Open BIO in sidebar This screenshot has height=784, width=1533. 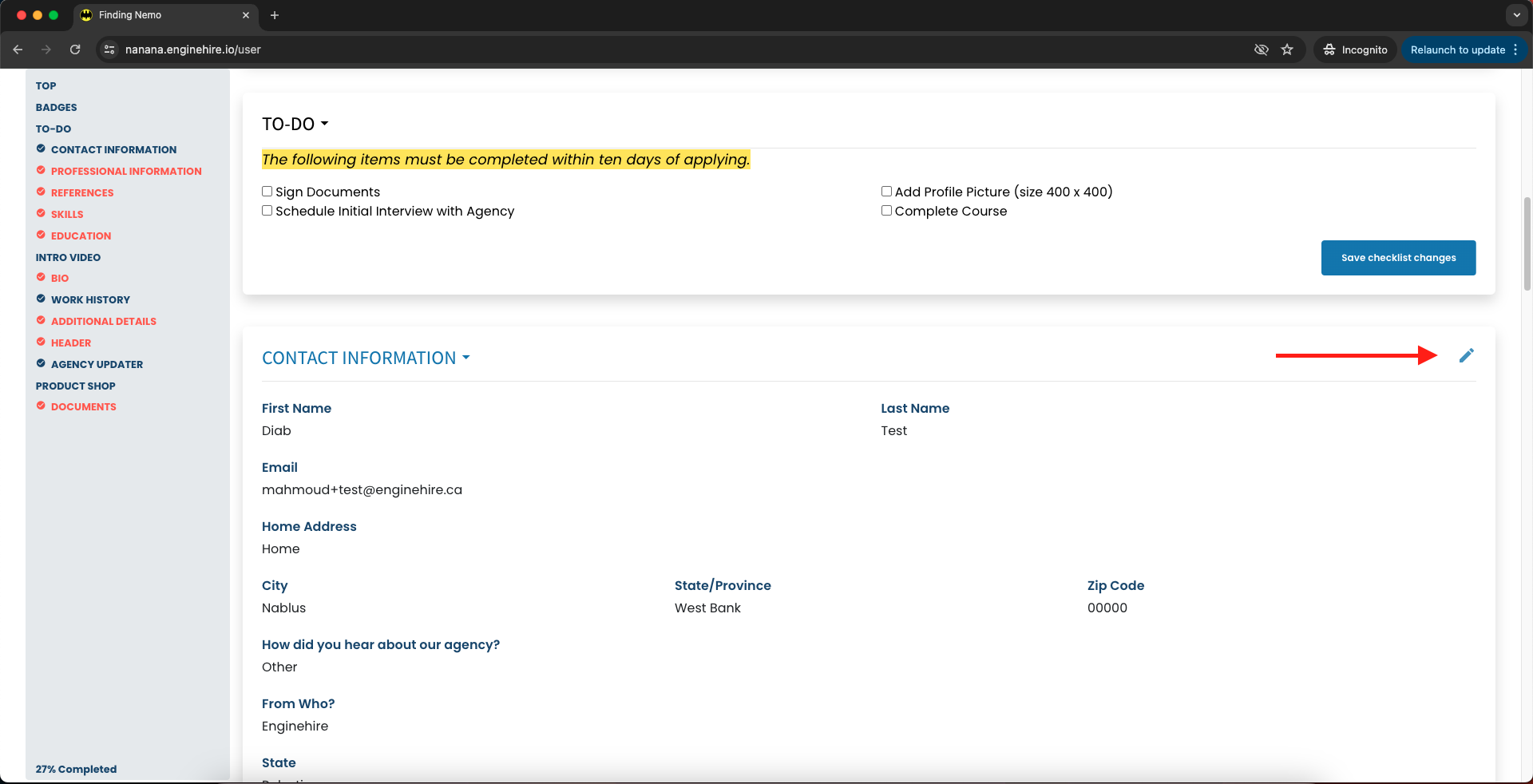tap(60, 279)
